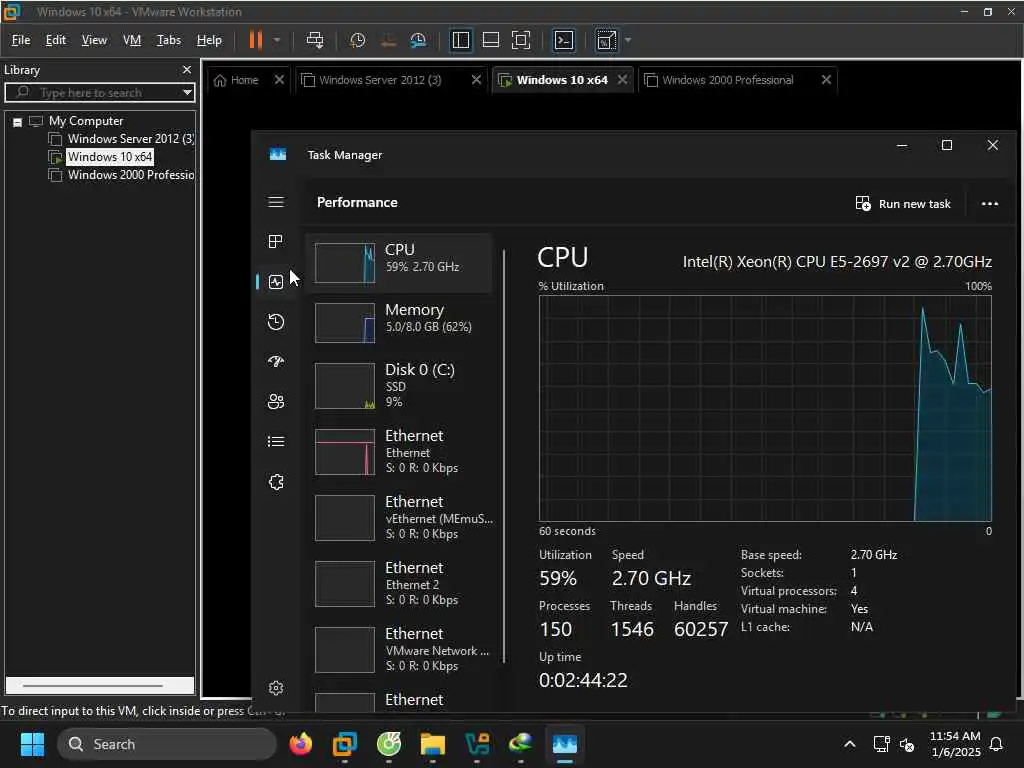Open File Explorer from the taskbar
This screenshot has width=1024, height=768.
coord(432,744)
